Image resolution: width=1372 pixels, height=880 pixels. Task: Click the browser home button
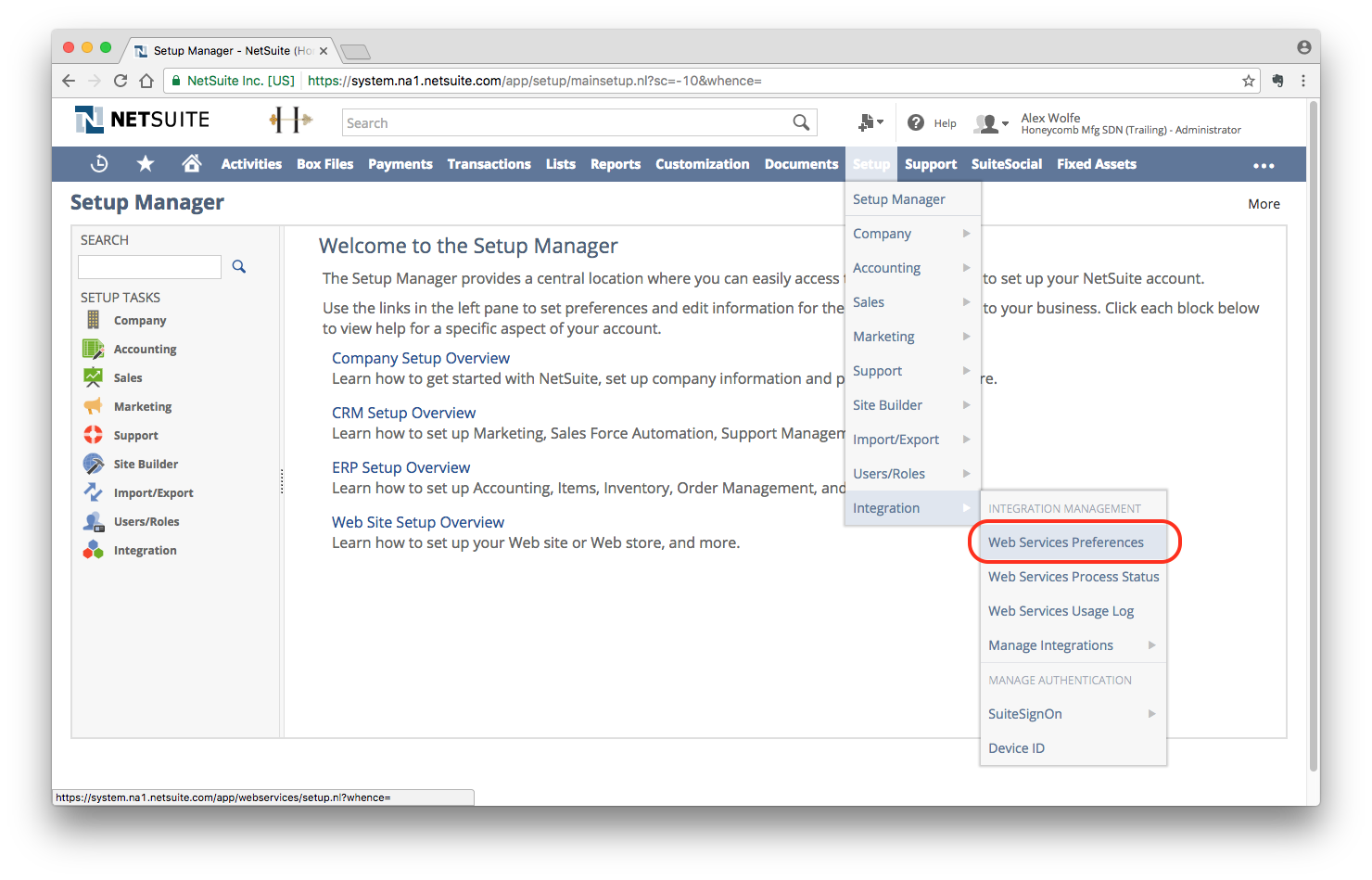(146, 81)
